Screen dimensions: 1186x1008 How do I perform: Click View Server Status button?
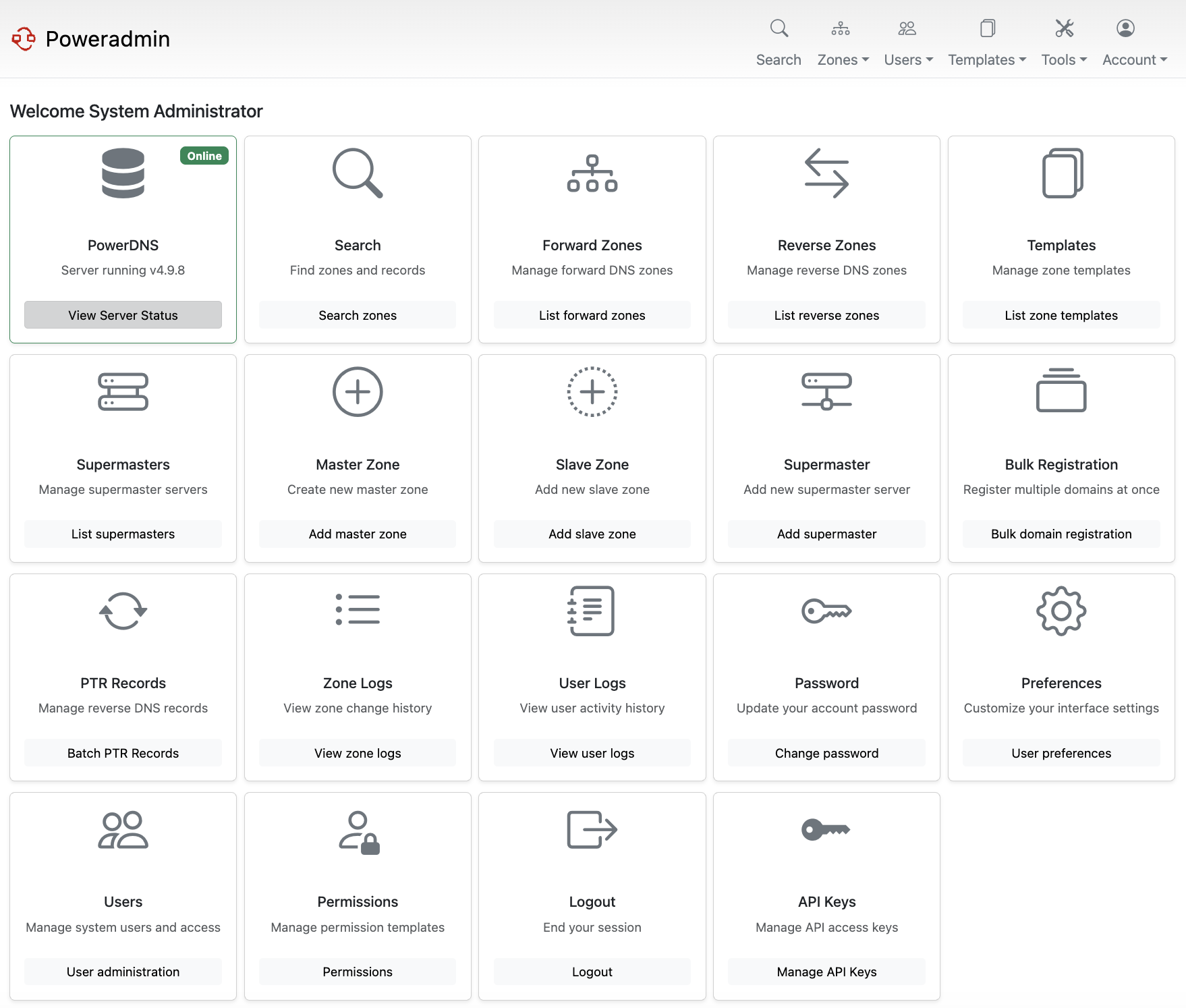122,314
